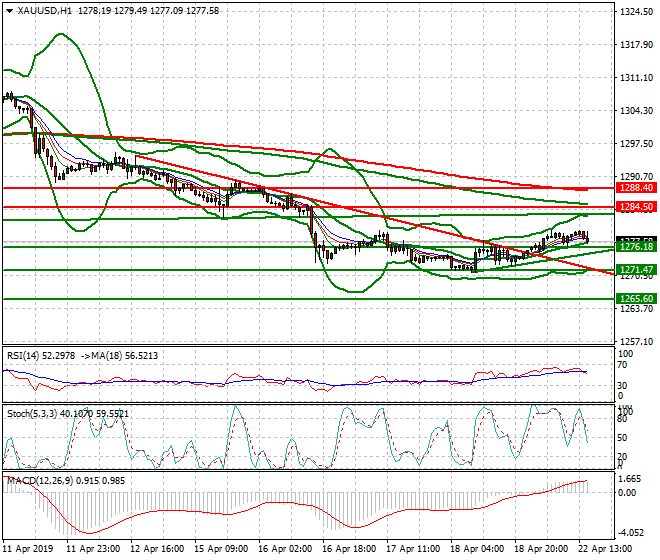The width and height of the screenshot is (660, 560).
Task: Click the 1257.10 price scale value
Action: click(636, 341)
